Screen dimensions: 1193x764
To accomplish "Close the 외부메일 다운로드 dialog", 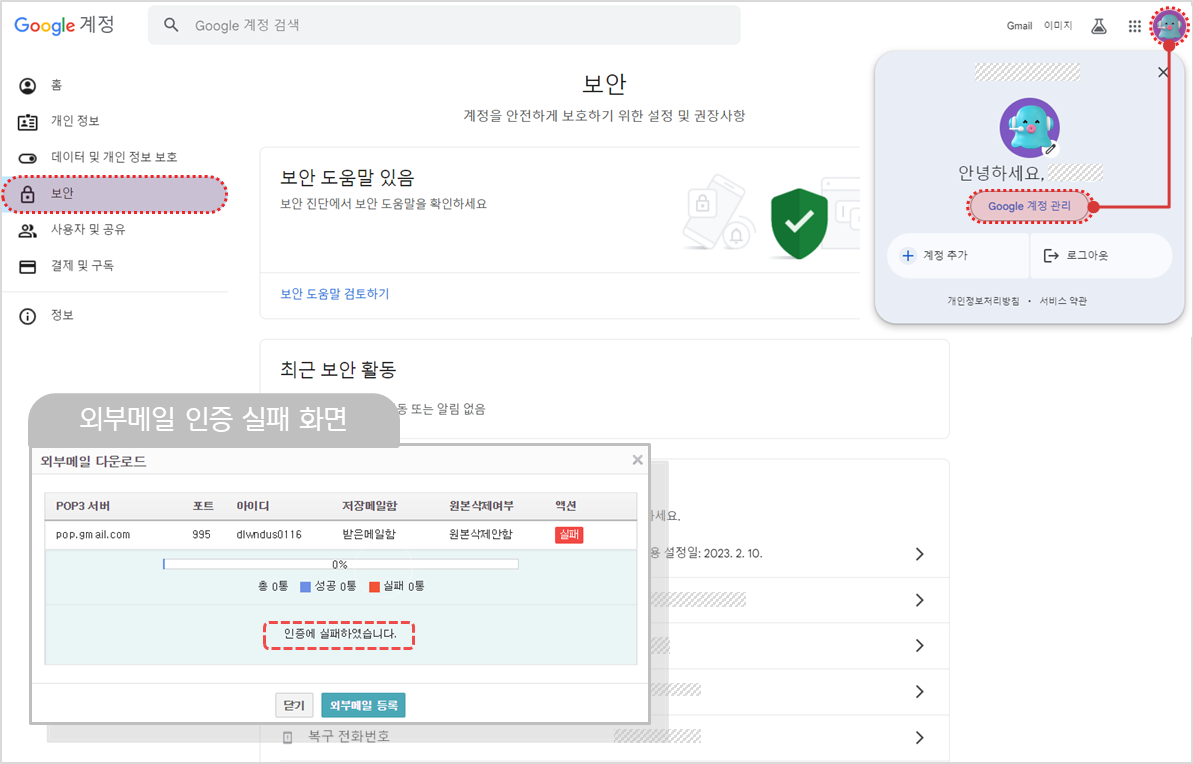I will pyautogui.click(x=637, y=460).
